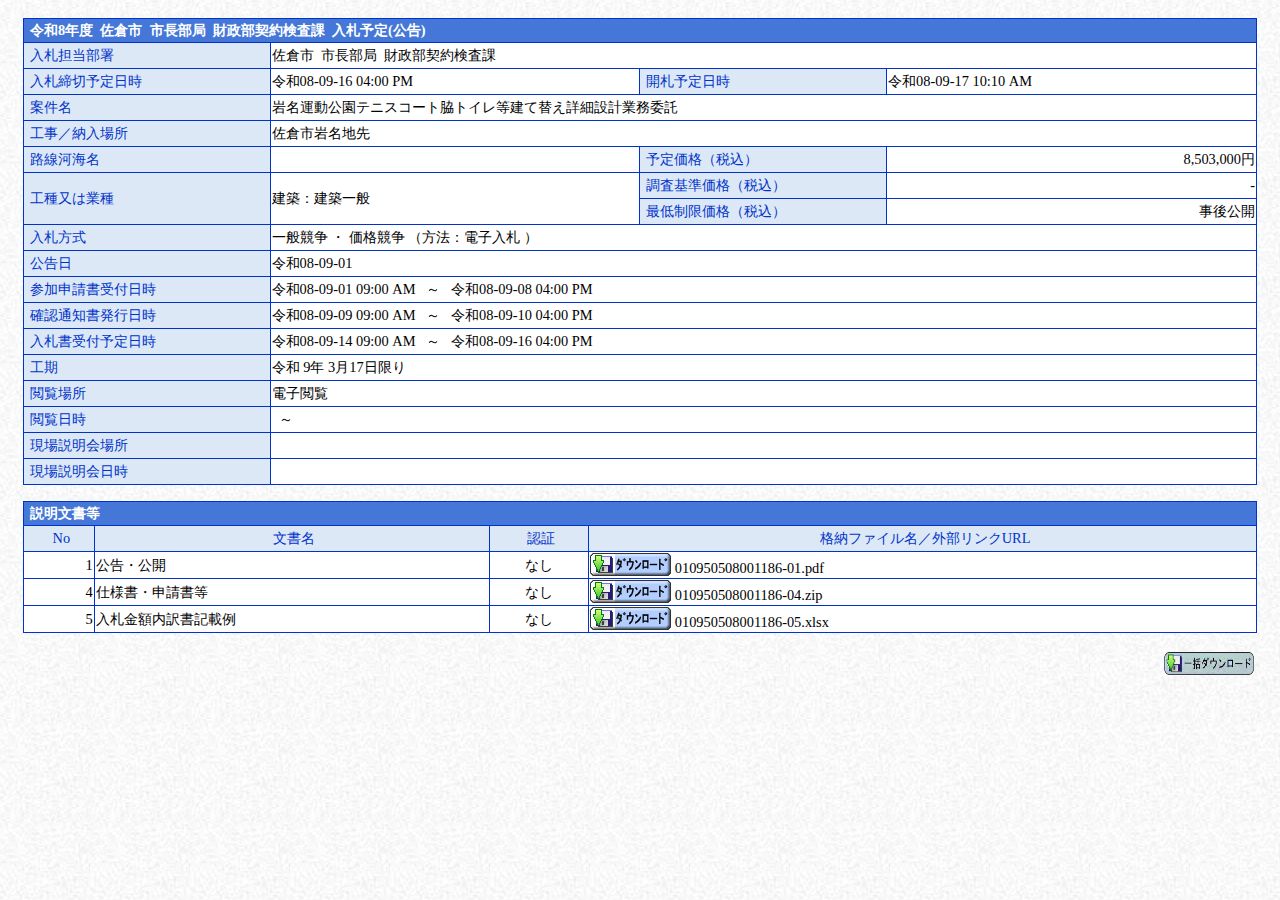
Task: Click the 仕様書・申請書等 document name
Action: point(152,592)
